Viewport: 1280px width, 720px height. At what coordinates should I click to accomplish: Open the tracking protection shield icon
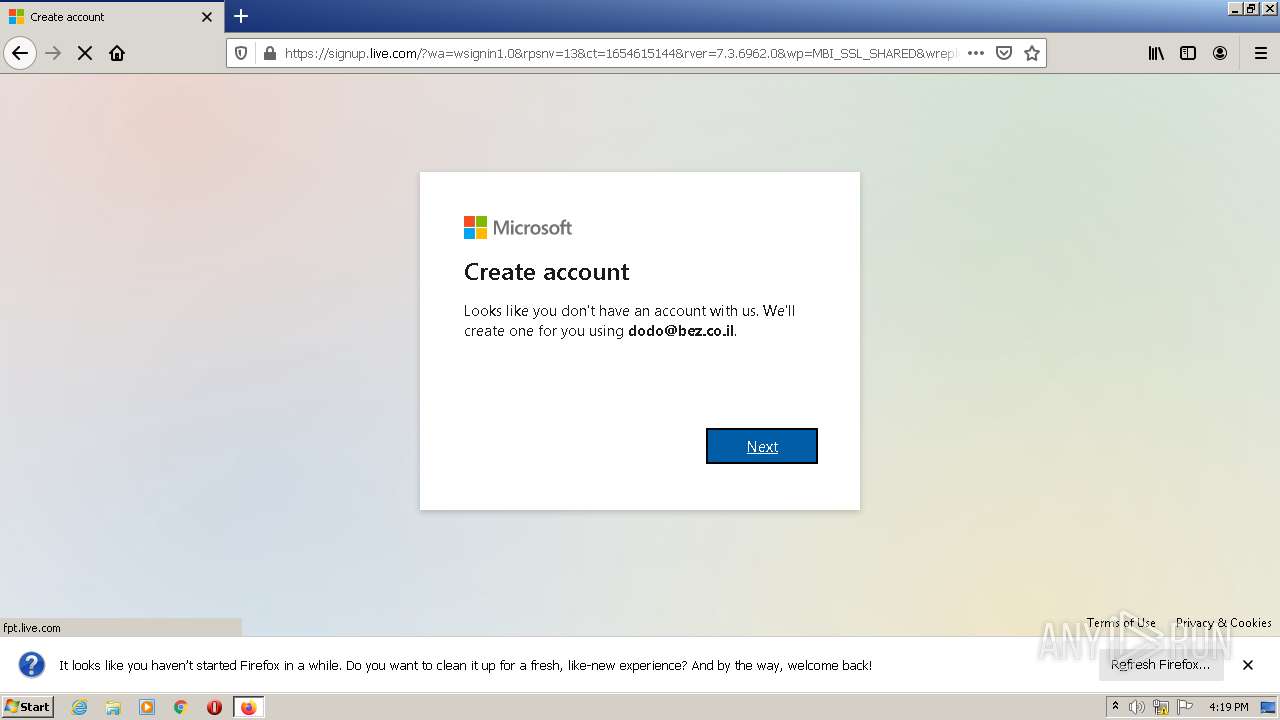(x=241, y=53)
